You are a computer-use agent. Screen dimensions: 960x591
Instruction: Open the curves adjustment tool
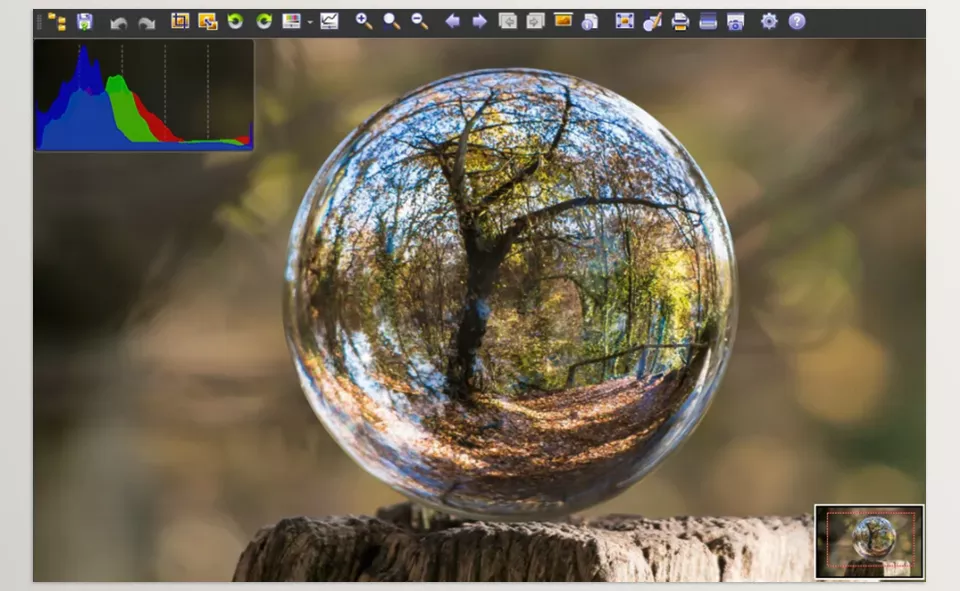(x=328, y=19)
